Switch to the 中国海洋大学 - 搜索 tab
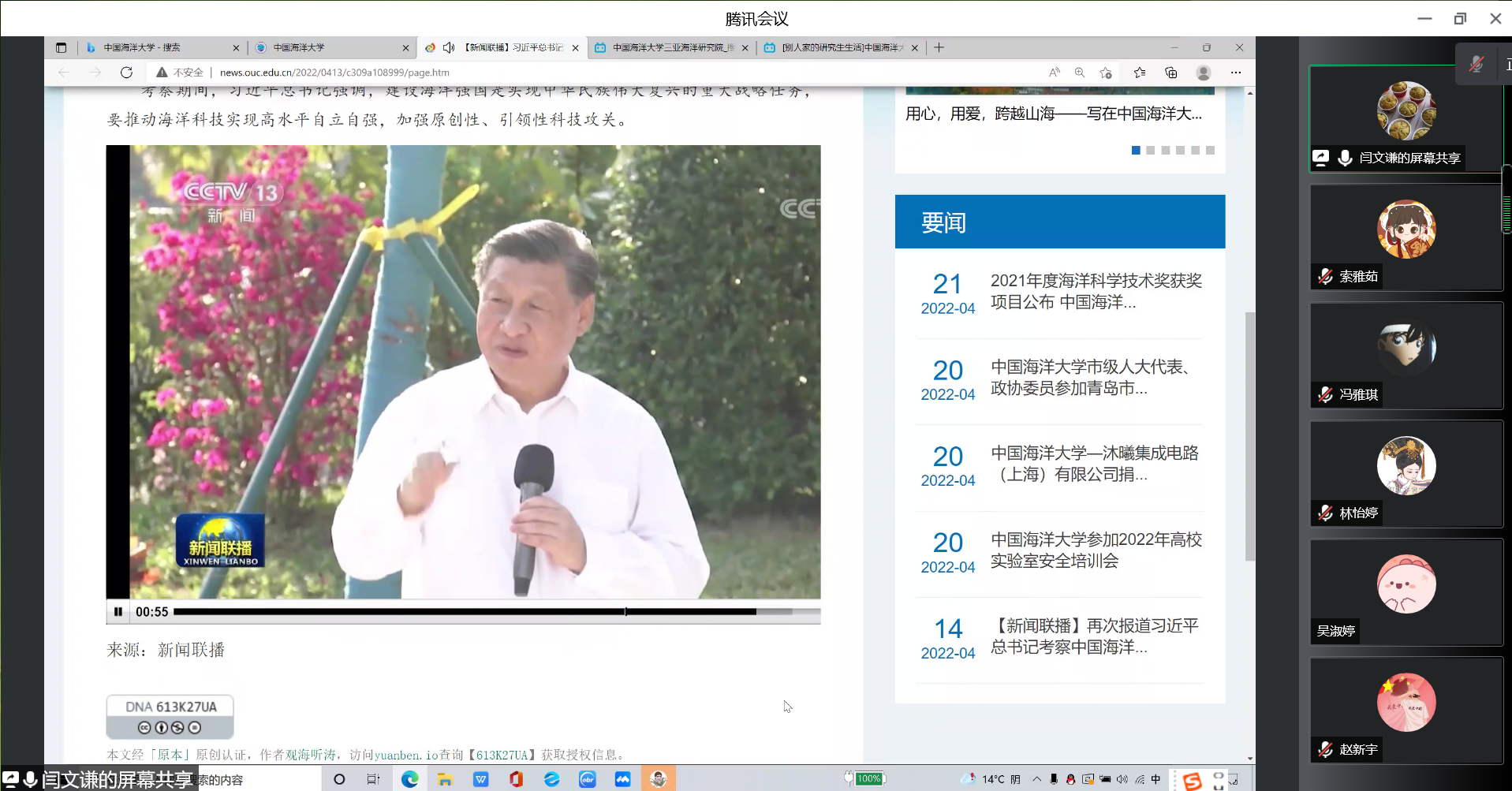 [158, 48]
